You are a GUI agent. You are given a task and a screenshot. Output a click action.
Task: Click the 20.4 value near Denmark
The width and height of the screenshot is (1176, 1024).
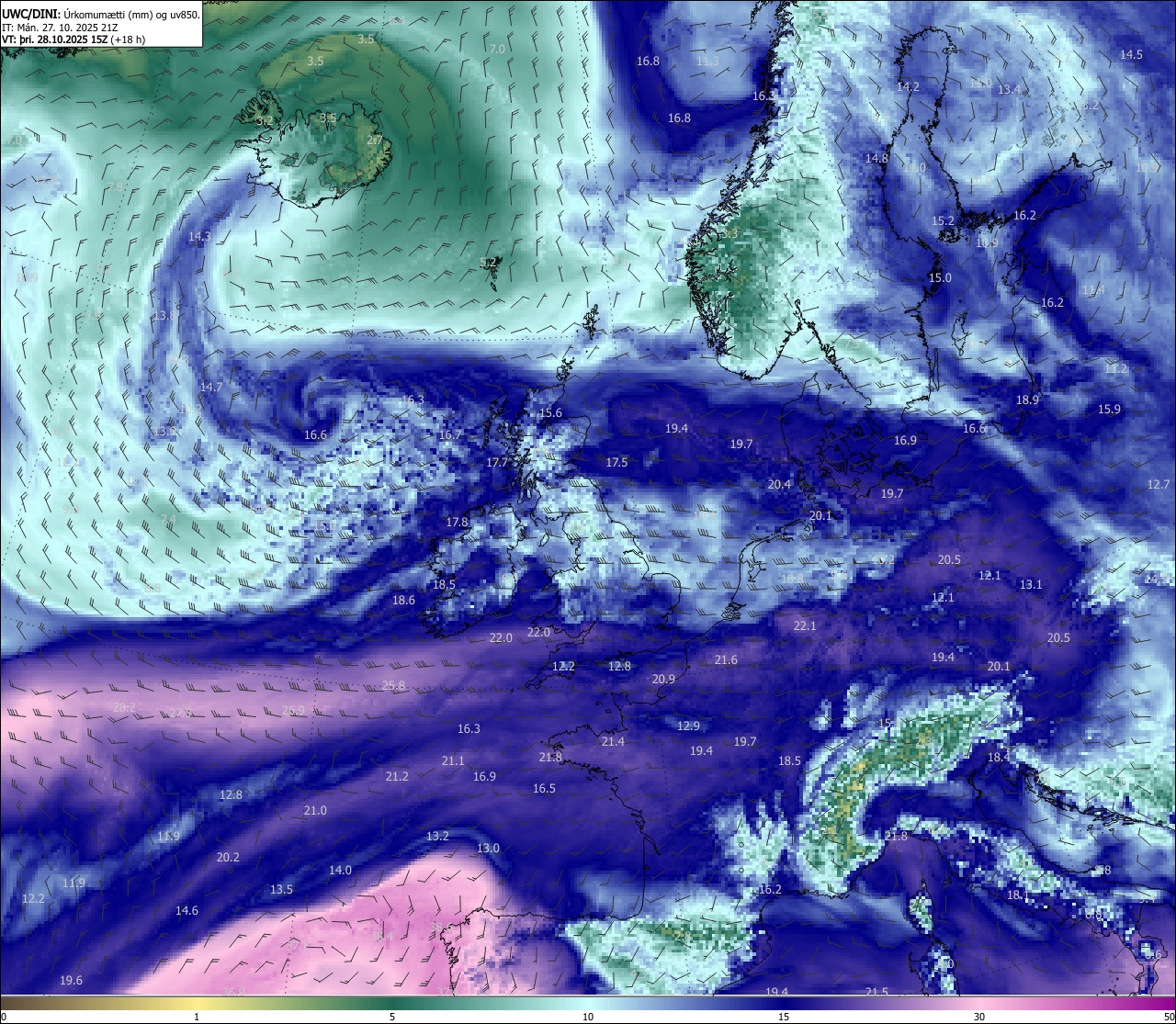click(x=779, y=484)
